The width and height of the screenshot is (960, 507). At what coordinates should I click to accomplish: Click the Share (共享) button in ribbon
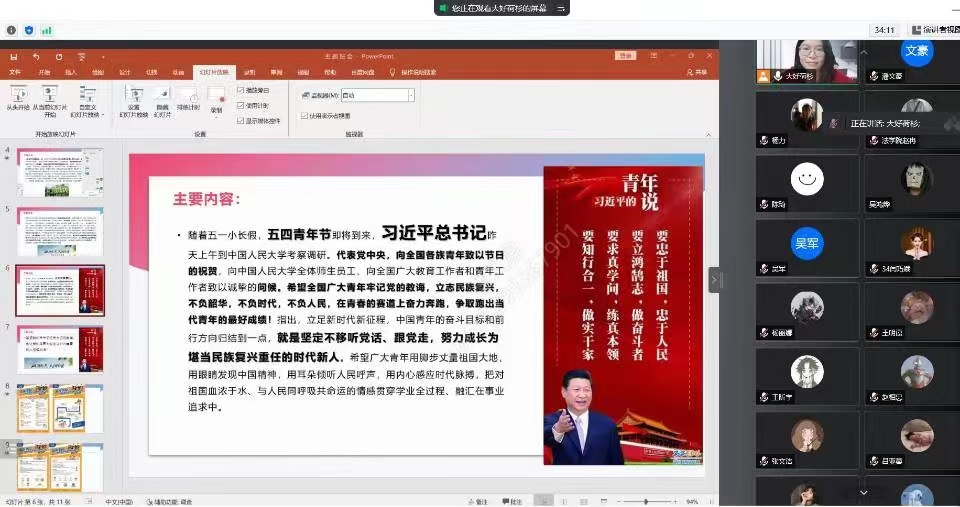pyautogui.click(x=697, y=72)
